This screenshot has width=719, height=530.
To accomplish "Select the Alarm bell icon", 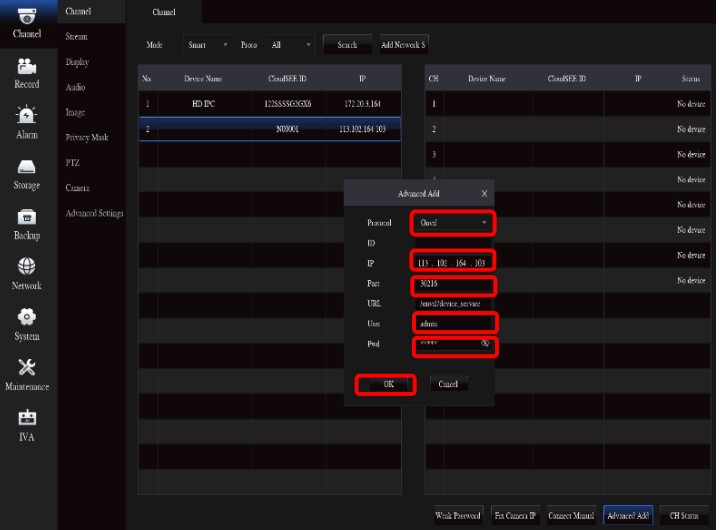I will pyautogui.click(x=27, y=116).
